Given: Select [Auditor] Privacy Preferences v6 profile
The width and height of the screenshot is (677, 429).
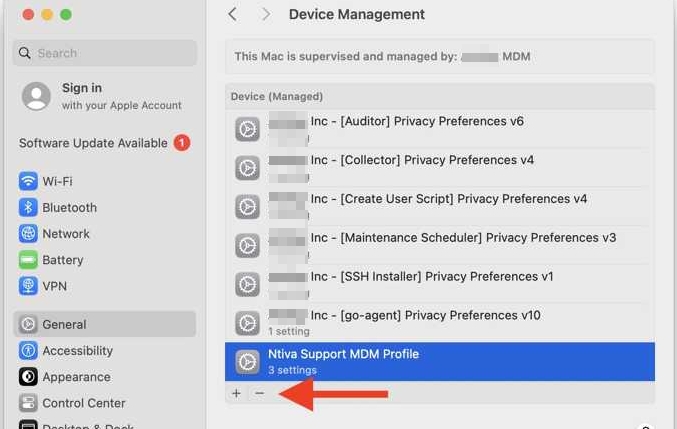Looking at the screenshot, I should point(440,129).
